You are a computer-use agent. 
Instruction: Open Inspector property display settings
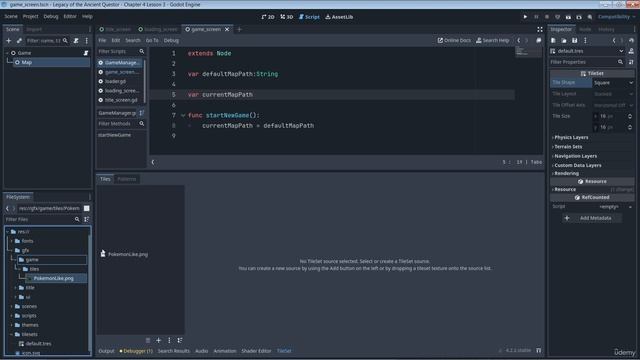coord(631,62)
